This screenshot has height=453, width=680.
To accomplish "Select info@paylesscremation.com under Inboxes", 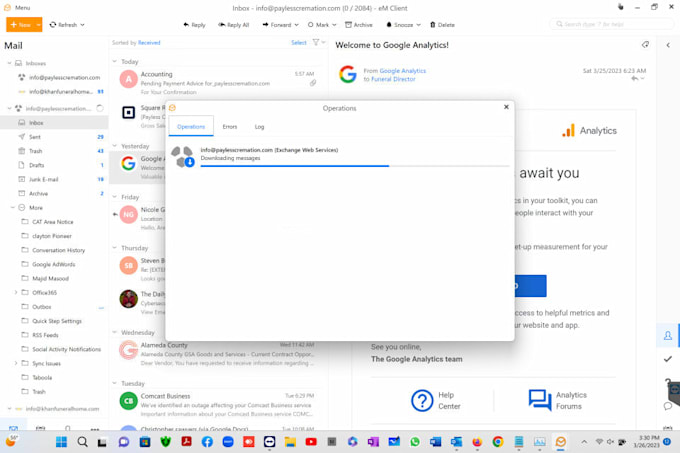I will coord(65,78).
